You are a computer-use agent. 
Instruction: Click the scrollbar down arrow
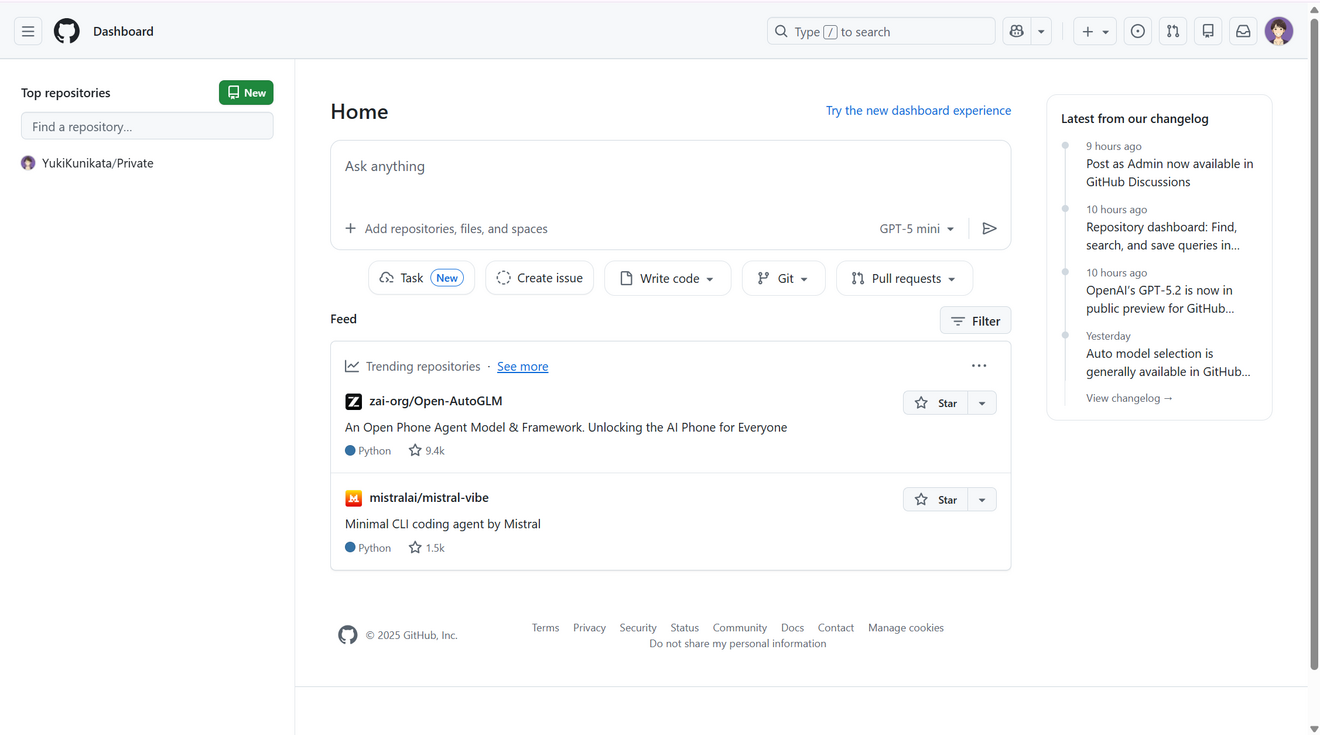pyautogui.click(x=1314, y=729)
